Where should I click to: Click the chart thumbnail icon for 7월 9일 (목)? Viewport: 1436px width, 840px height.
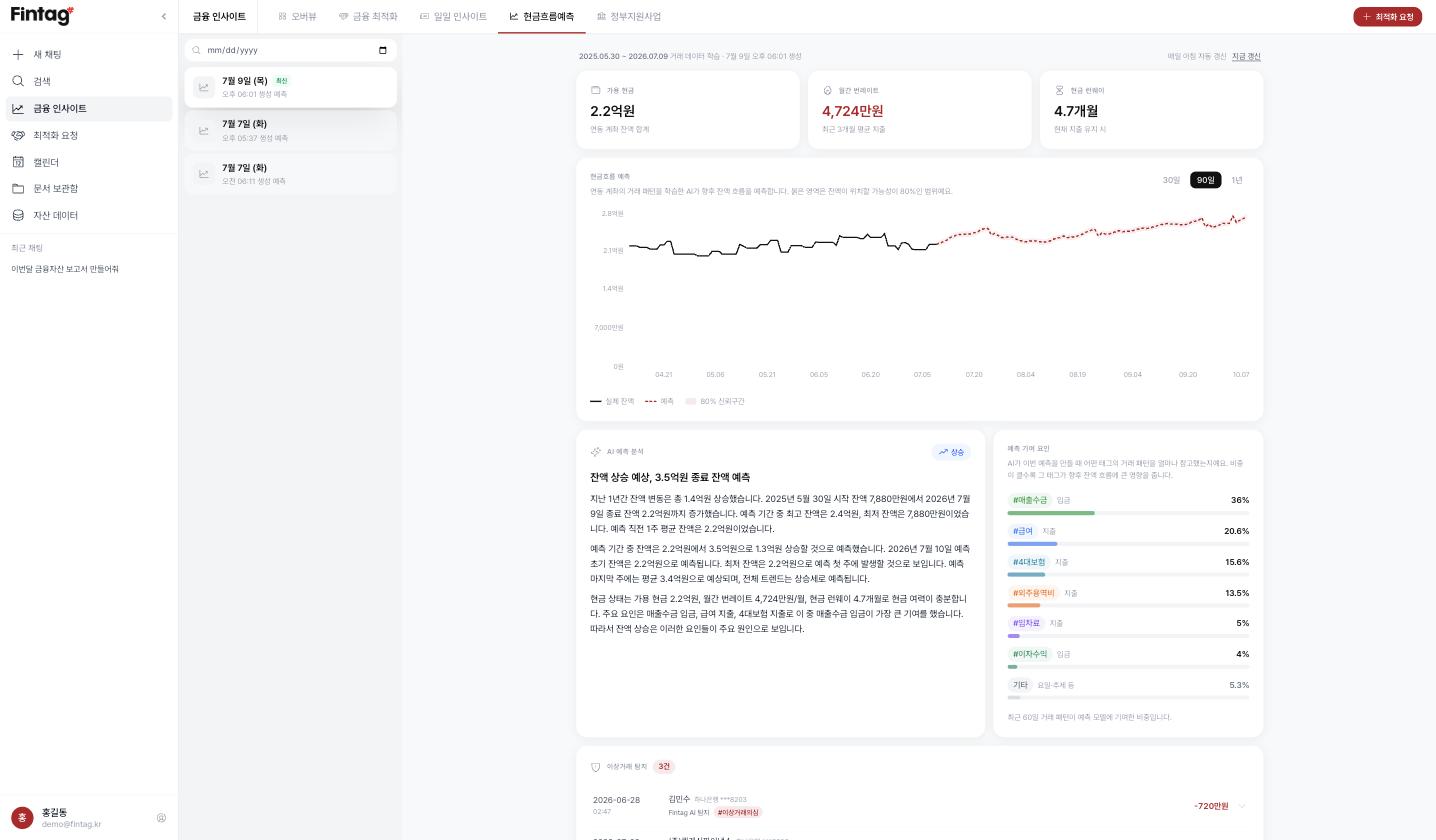pyautogui.click(x=204, y=87)
